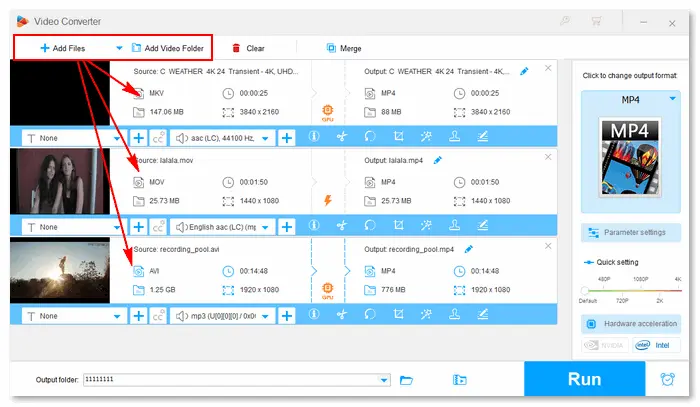
Task: Apply effects wand on recording_pool.avi row
Action: coord(426,314)
